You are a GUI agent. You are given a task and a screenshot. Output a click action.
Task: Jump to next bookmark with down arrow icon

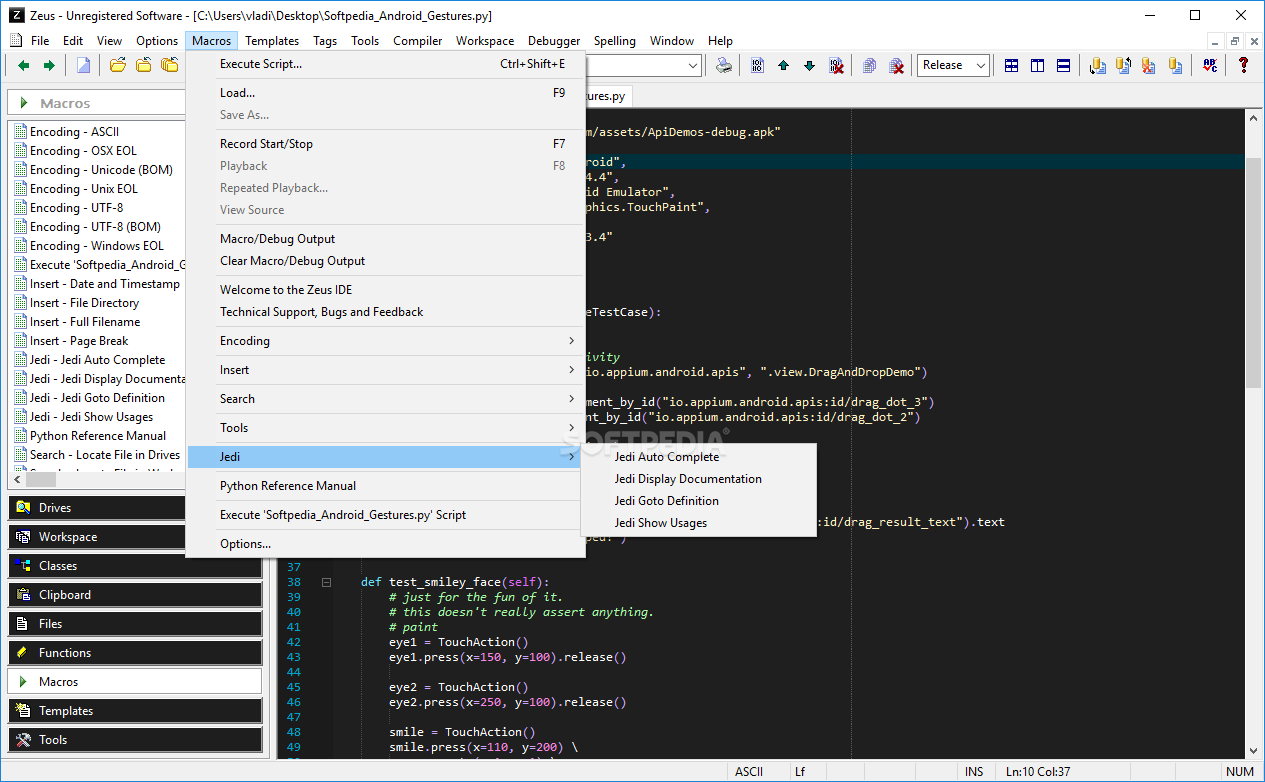click(809, 65)
